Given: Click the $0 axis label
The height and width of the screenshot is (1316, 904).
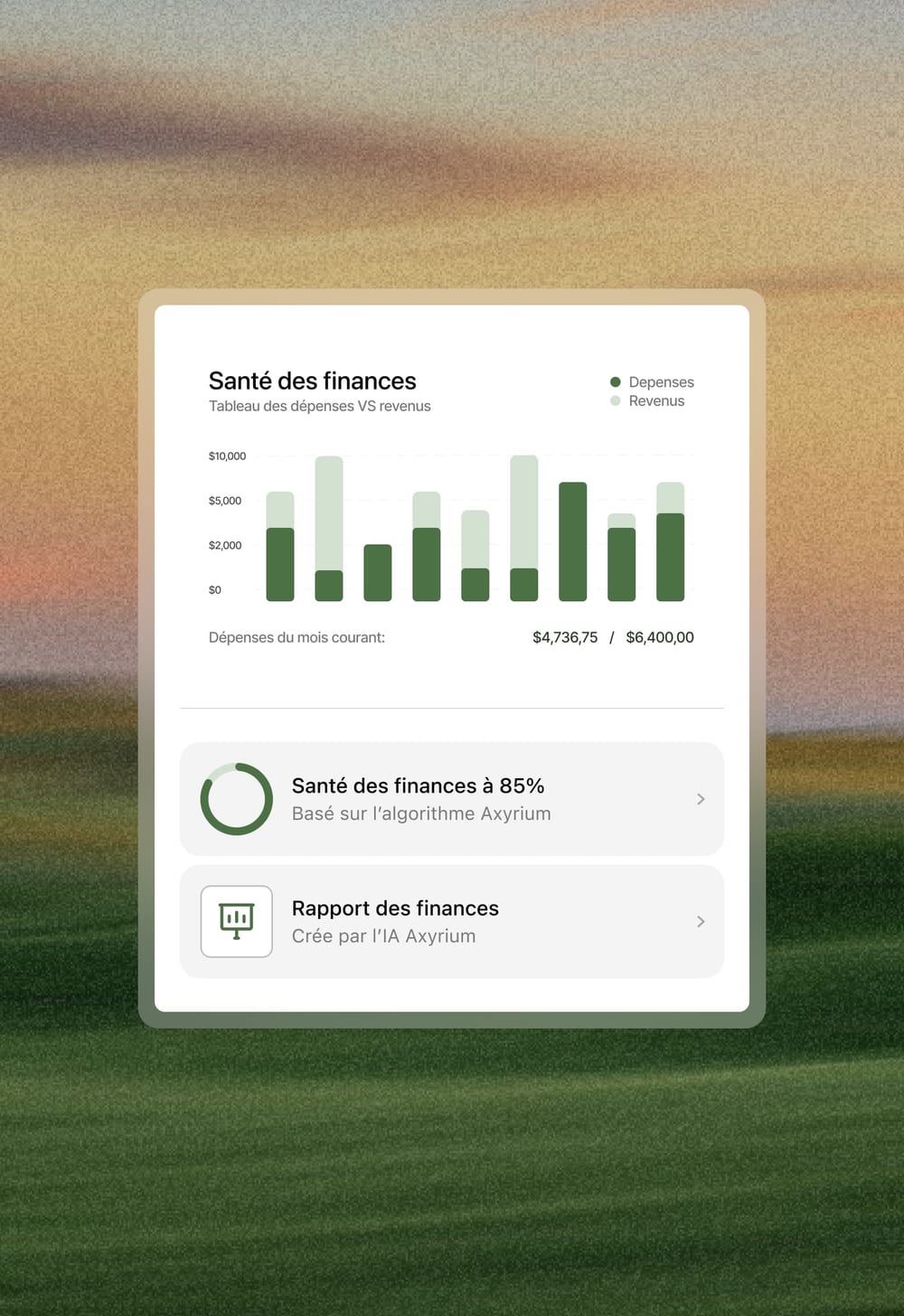Looking at the screenshot, I should tap(215, 590).
